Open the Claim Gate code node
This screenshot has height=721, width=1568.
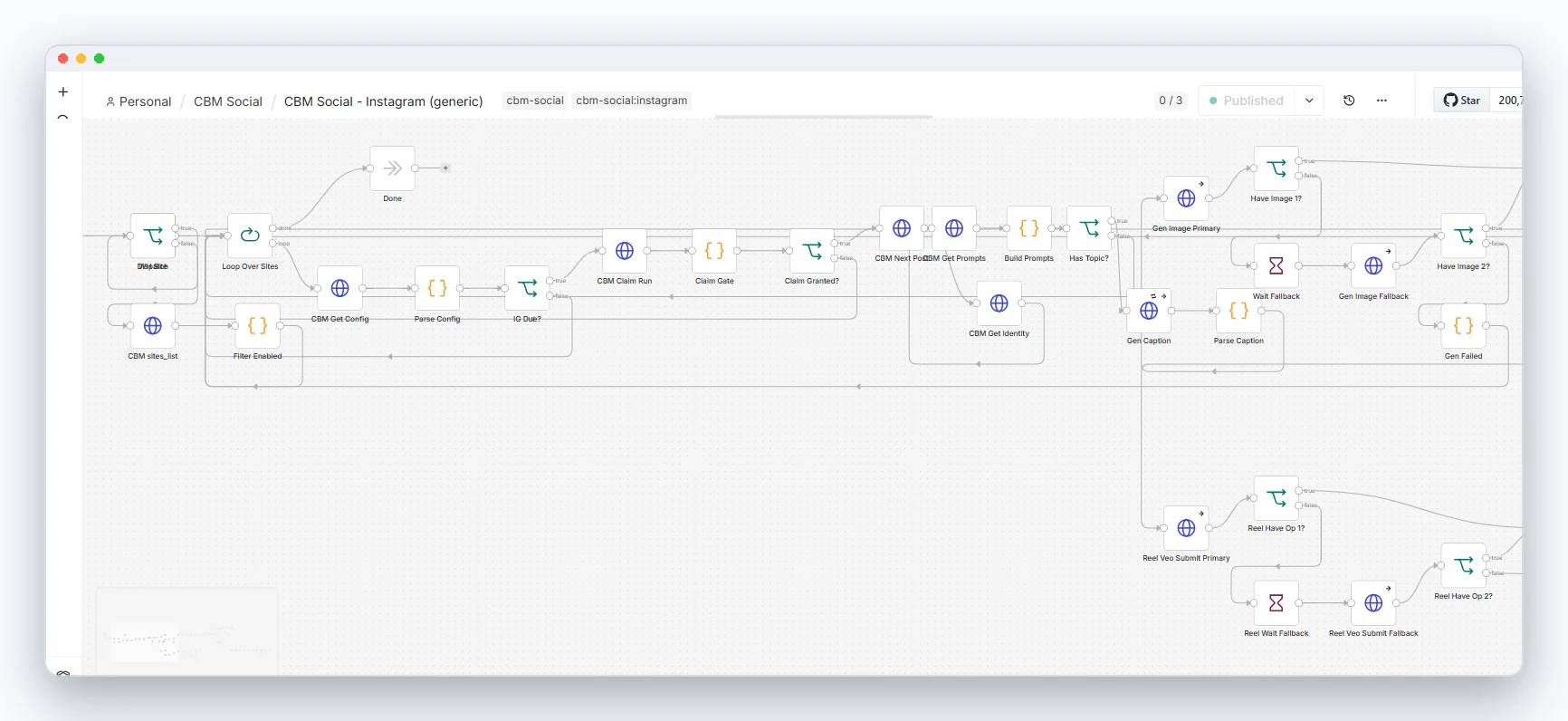(714, 251)
